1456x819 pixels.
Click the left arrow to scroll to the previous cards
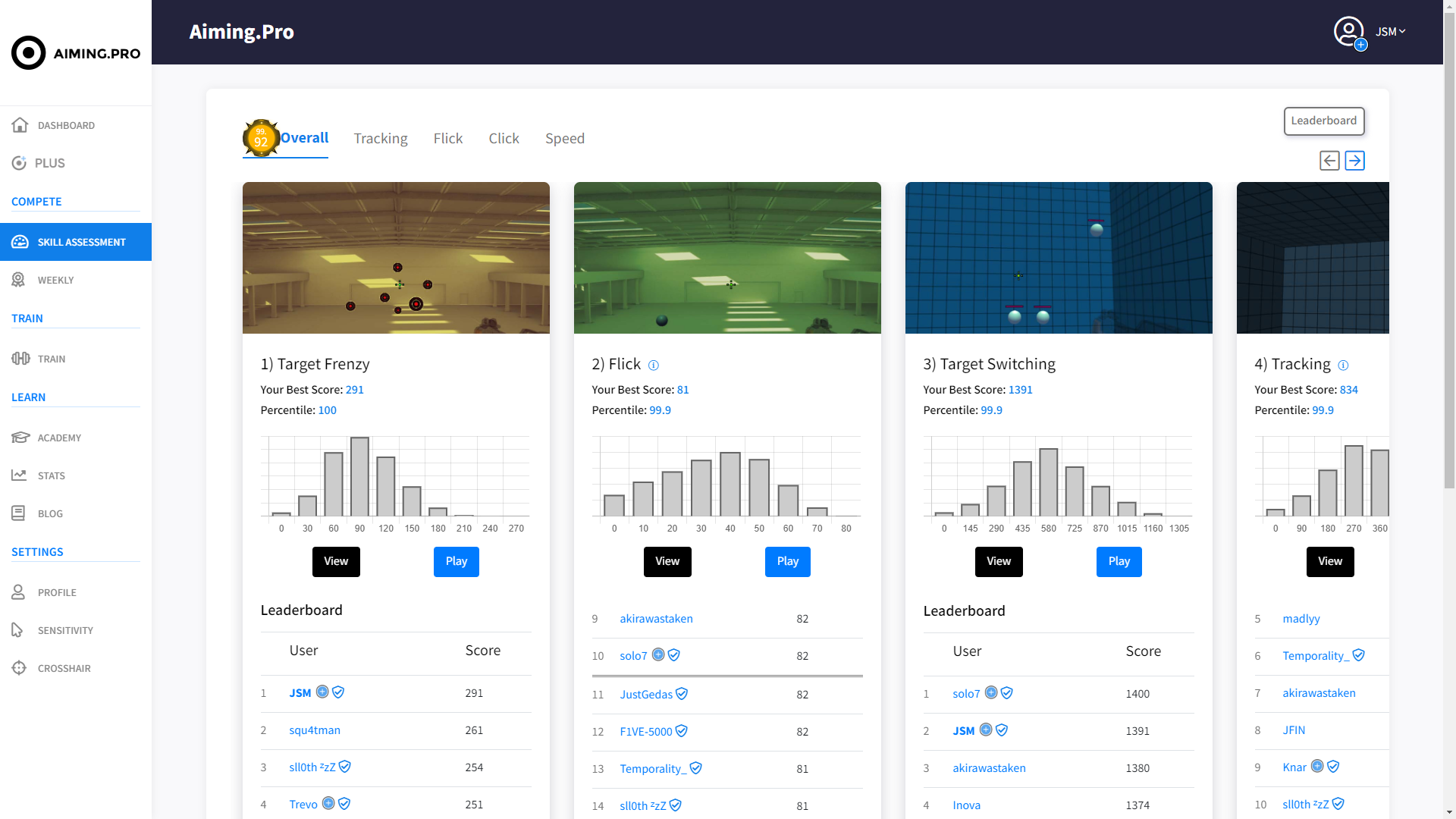[x=1329, y=161]
